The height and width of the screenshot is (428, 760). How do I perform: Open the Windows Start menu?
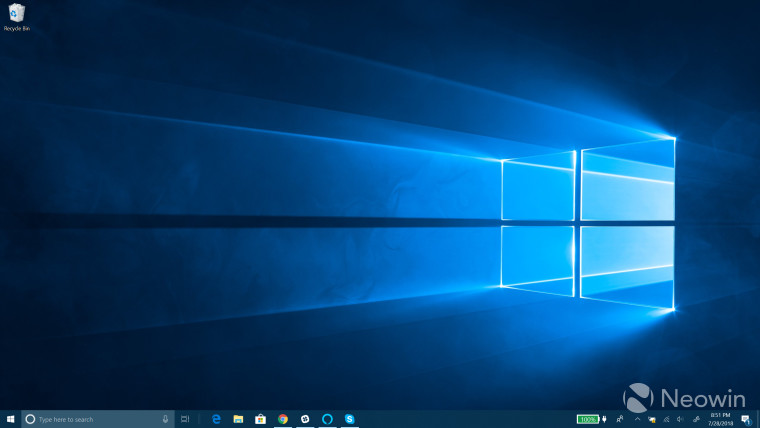coord(10,419)
